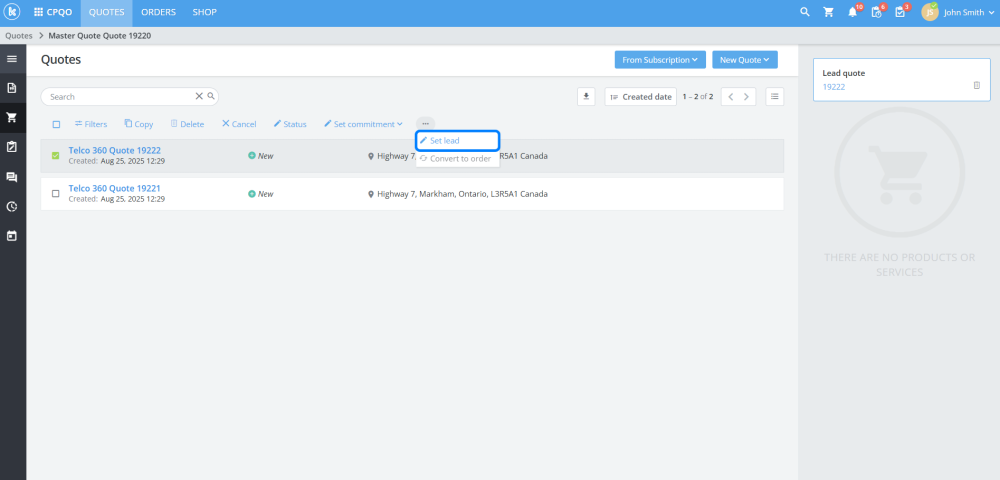Click the 1 – 2 of 2 pagination text
Image resolution: width=1000 pixels, height=480 pixels.
(698, 96)
